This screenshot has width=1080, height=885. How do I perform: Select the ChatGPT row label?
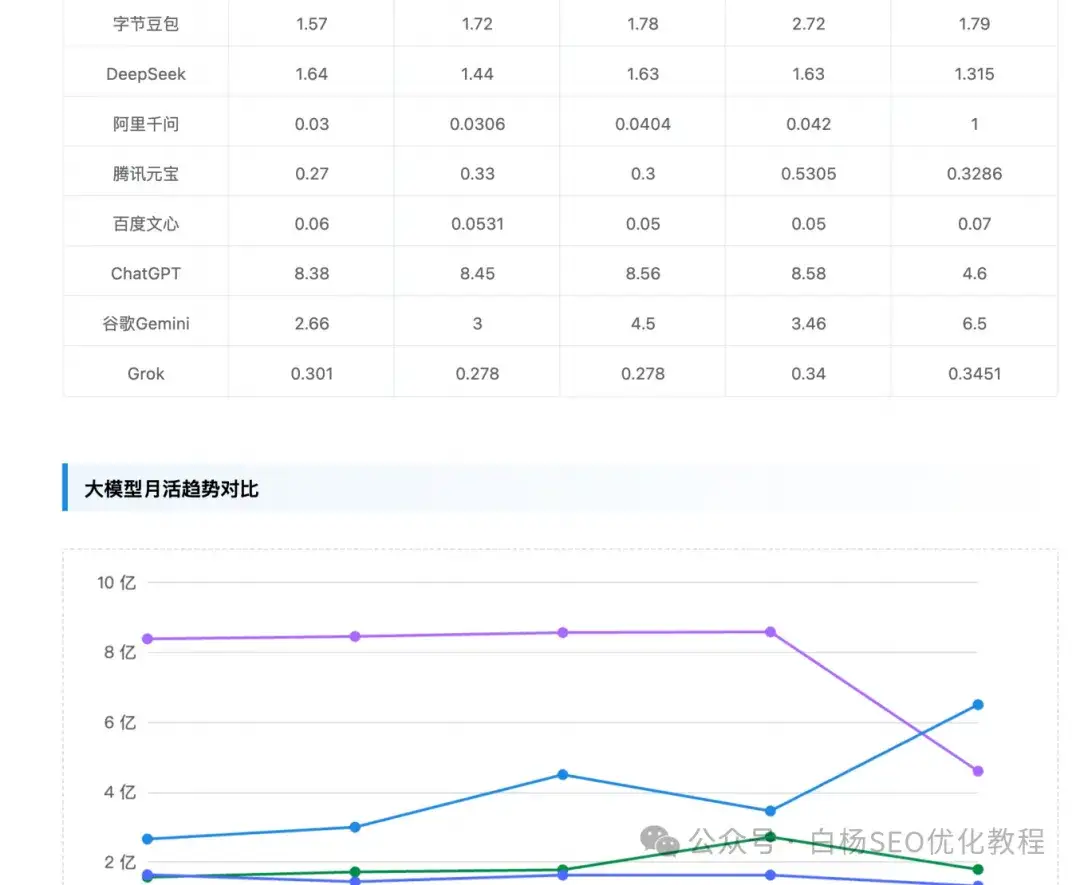145,274
